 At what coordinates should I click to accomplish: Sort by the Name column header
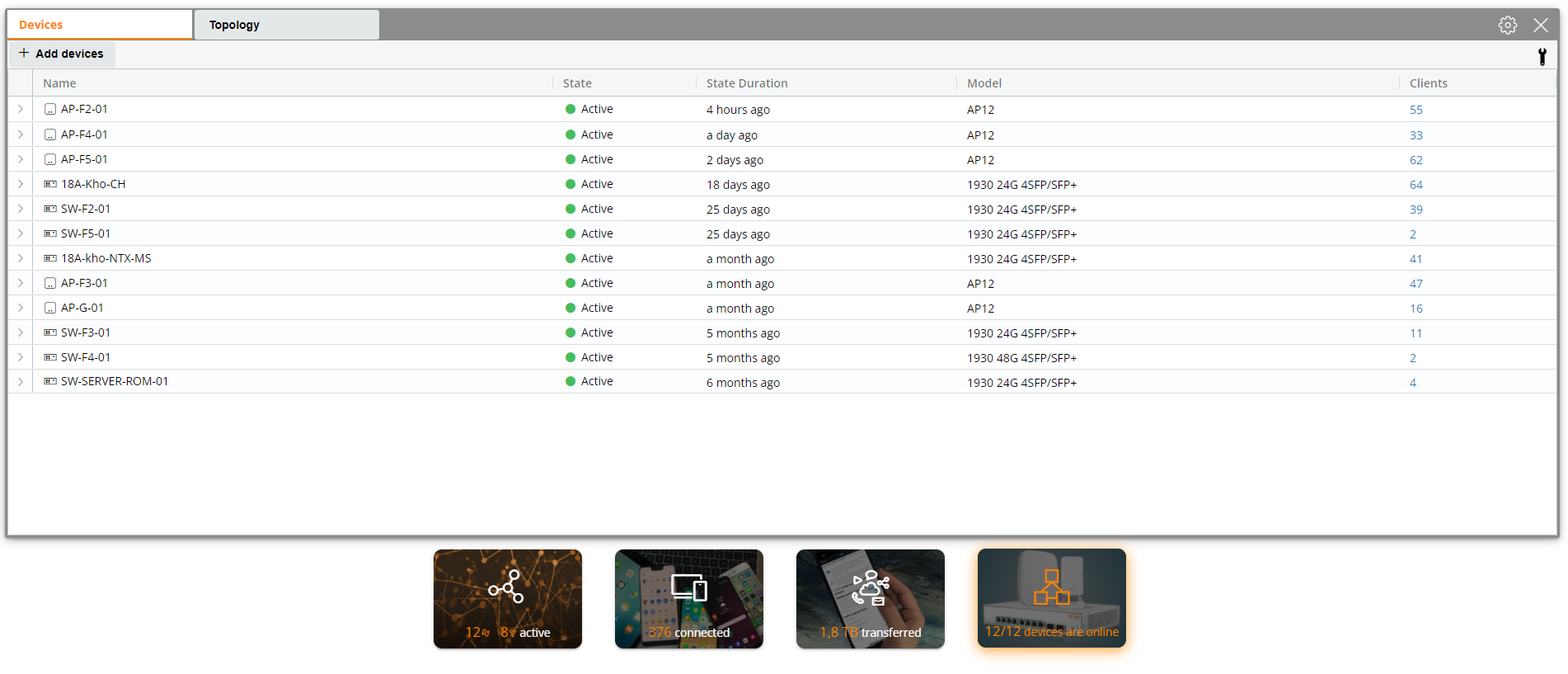click(x=59, y=83)
